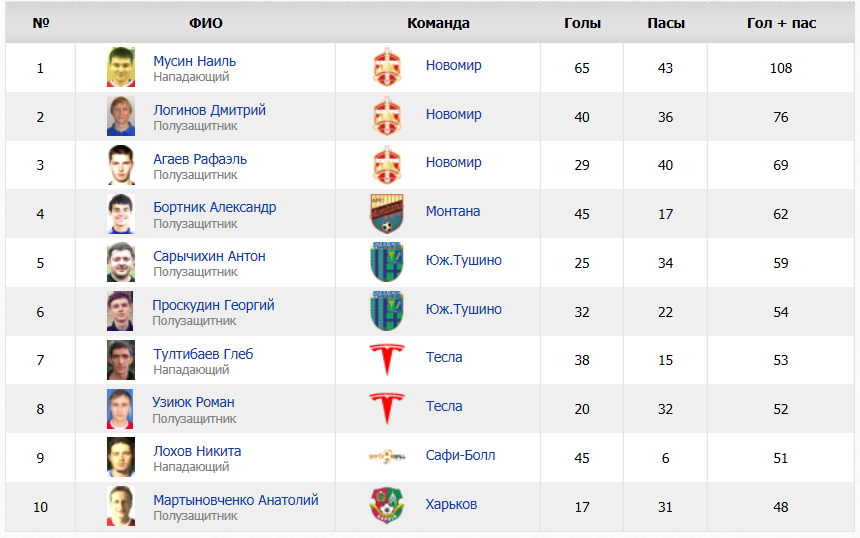
Task: Click Харьков team crest icon
Action: pyautogui.click(x=387, y=505)
